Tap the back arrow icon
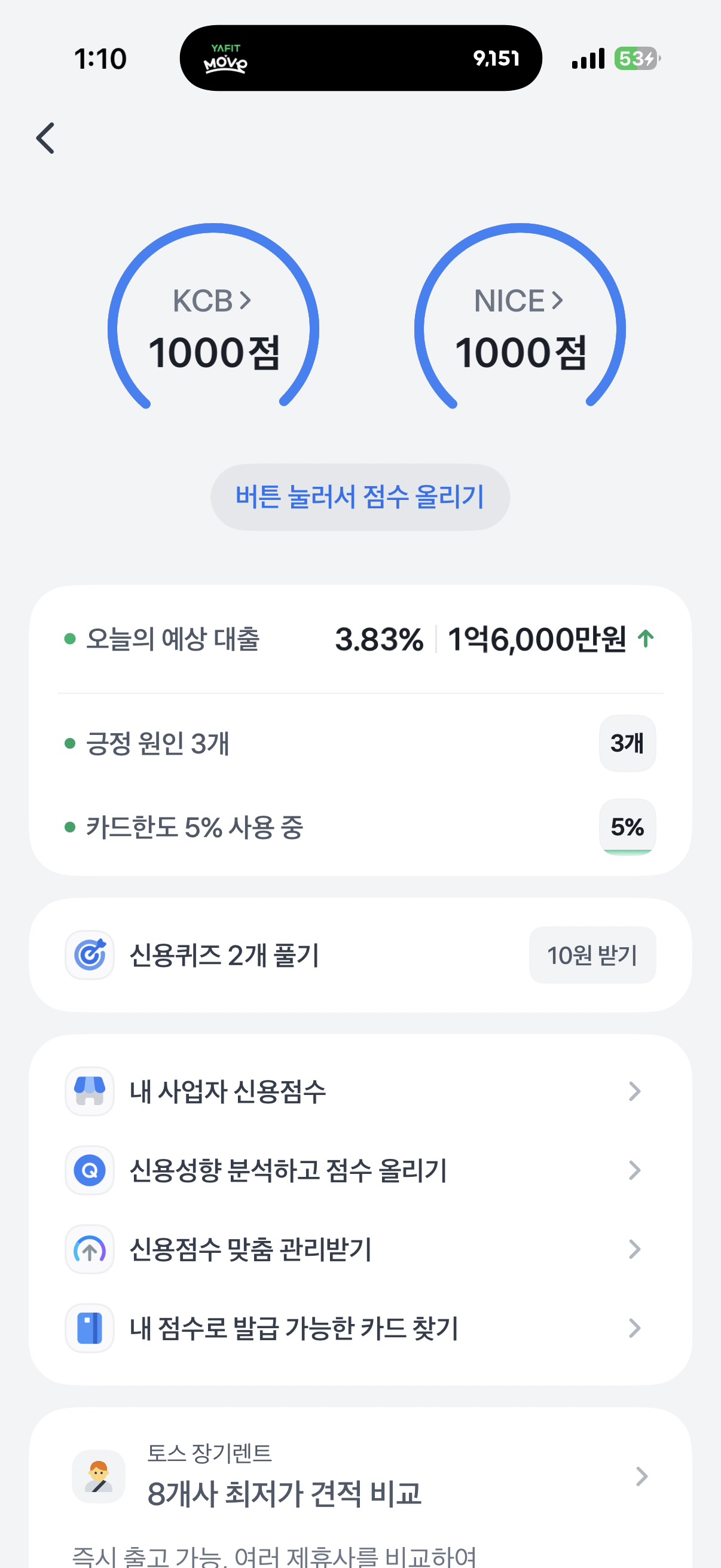Screen dimensions: 721x1568 (45, 138)
